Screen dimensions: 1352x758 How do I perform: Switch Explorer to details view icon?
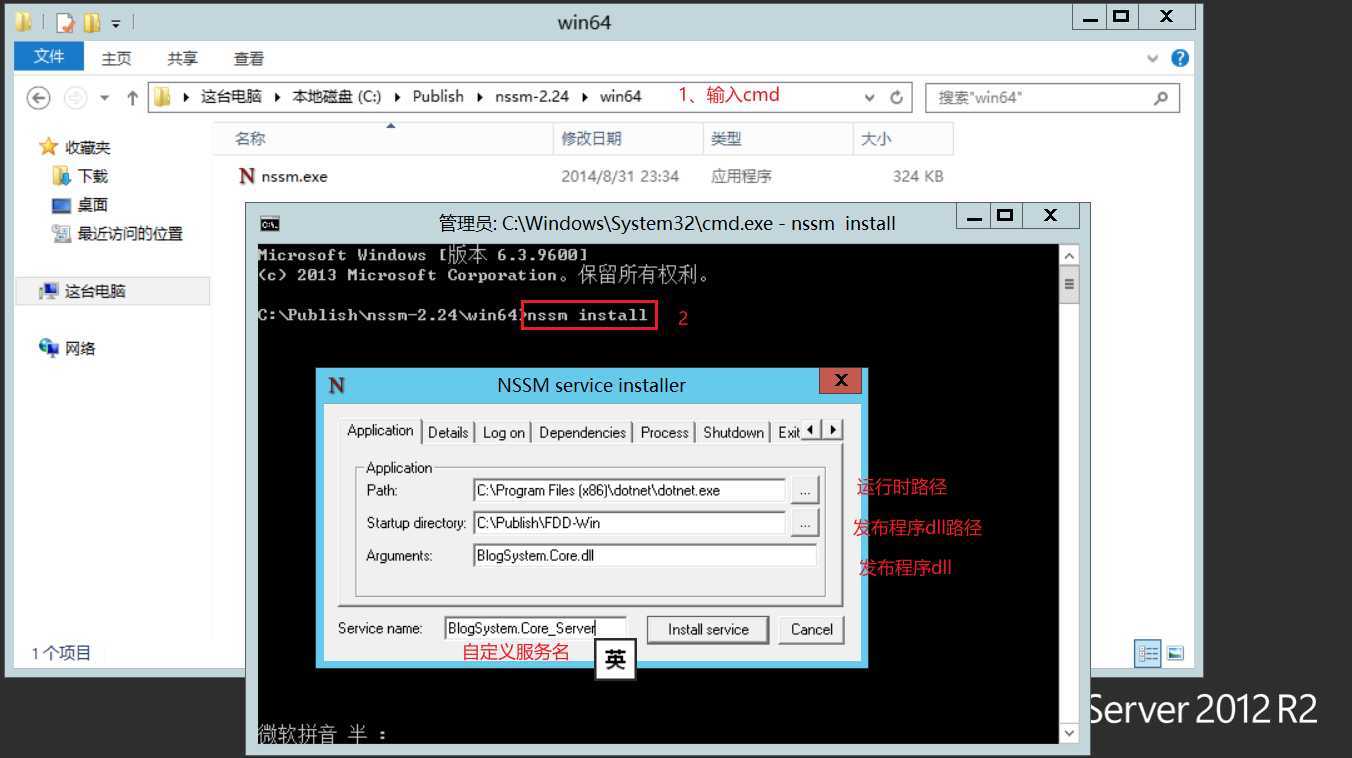click(x=1147, y=653)
